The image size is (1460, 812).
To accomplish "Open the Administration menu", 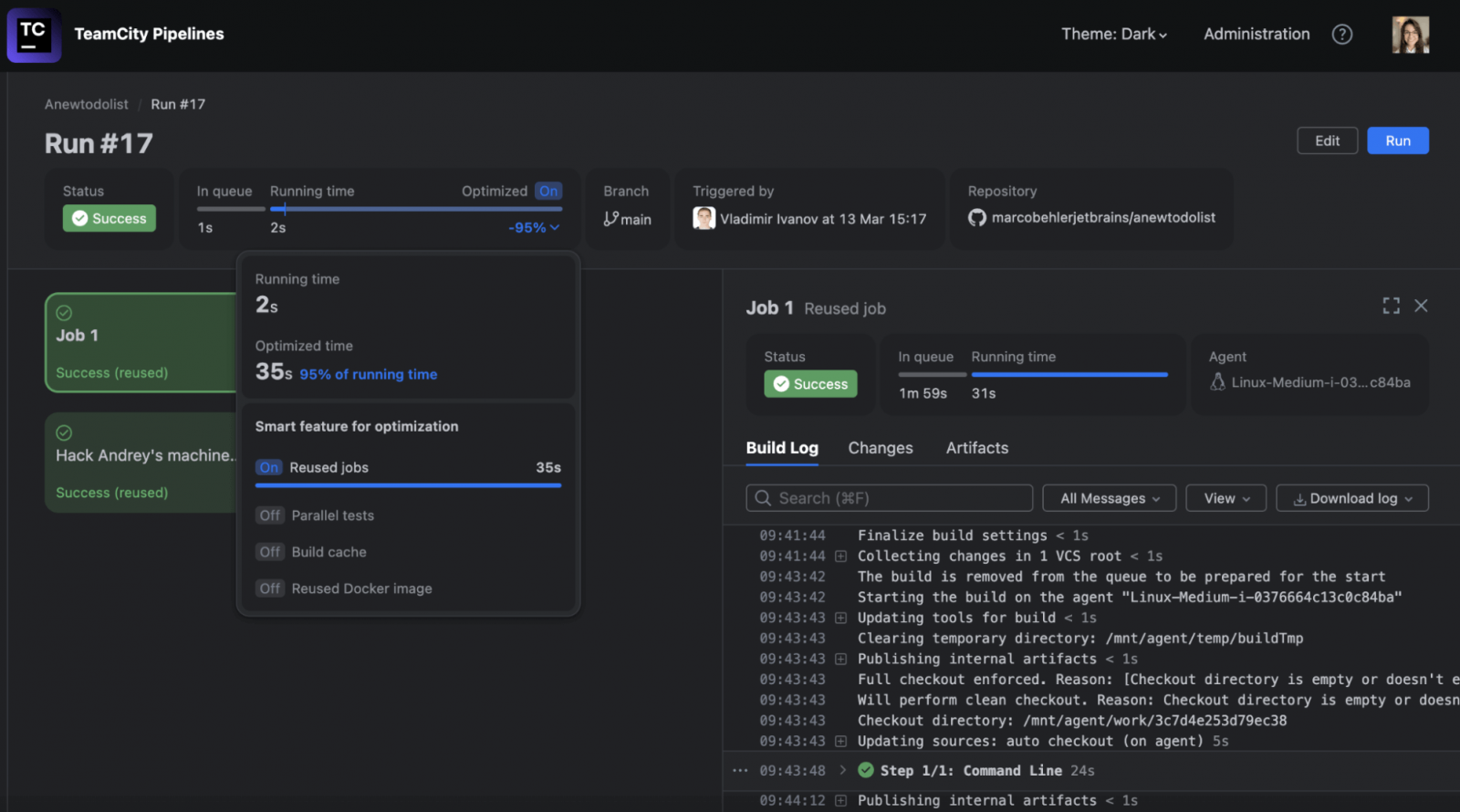I will pos(1257,35).
